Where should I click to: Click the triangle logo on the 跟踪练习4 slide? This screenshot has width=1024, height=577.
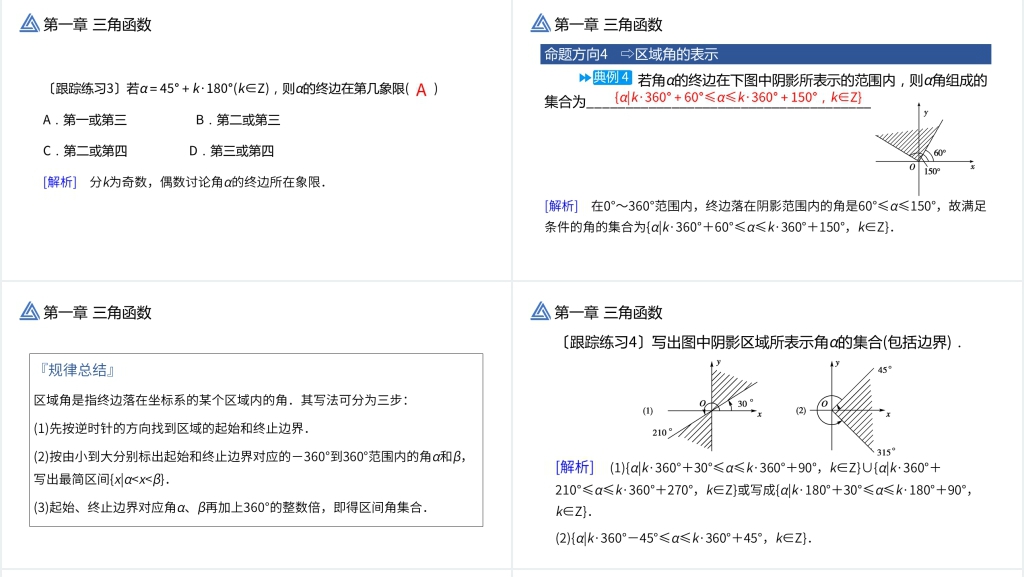pyautogui.click(x=541, y=311)
